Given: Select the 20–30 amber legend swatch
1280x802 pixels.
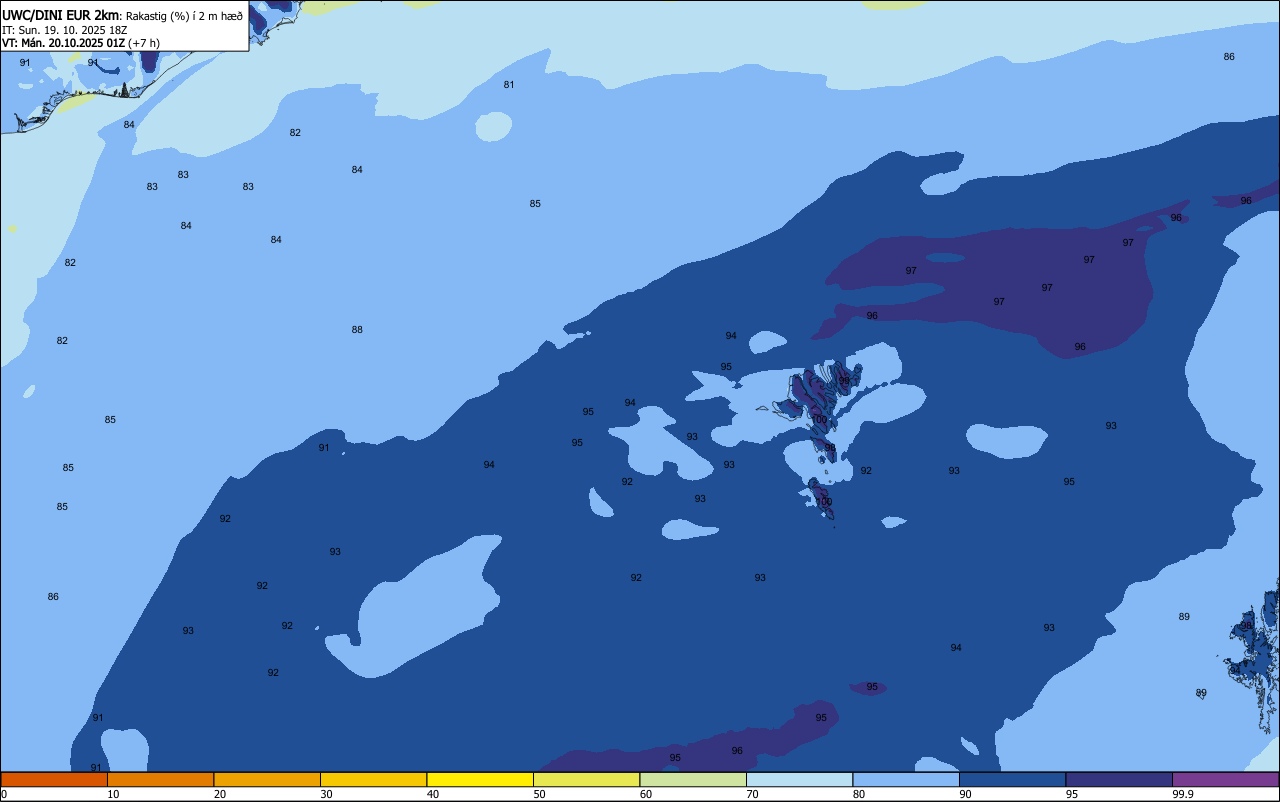Looking at the screenshot, I should (x=267, y=779).
